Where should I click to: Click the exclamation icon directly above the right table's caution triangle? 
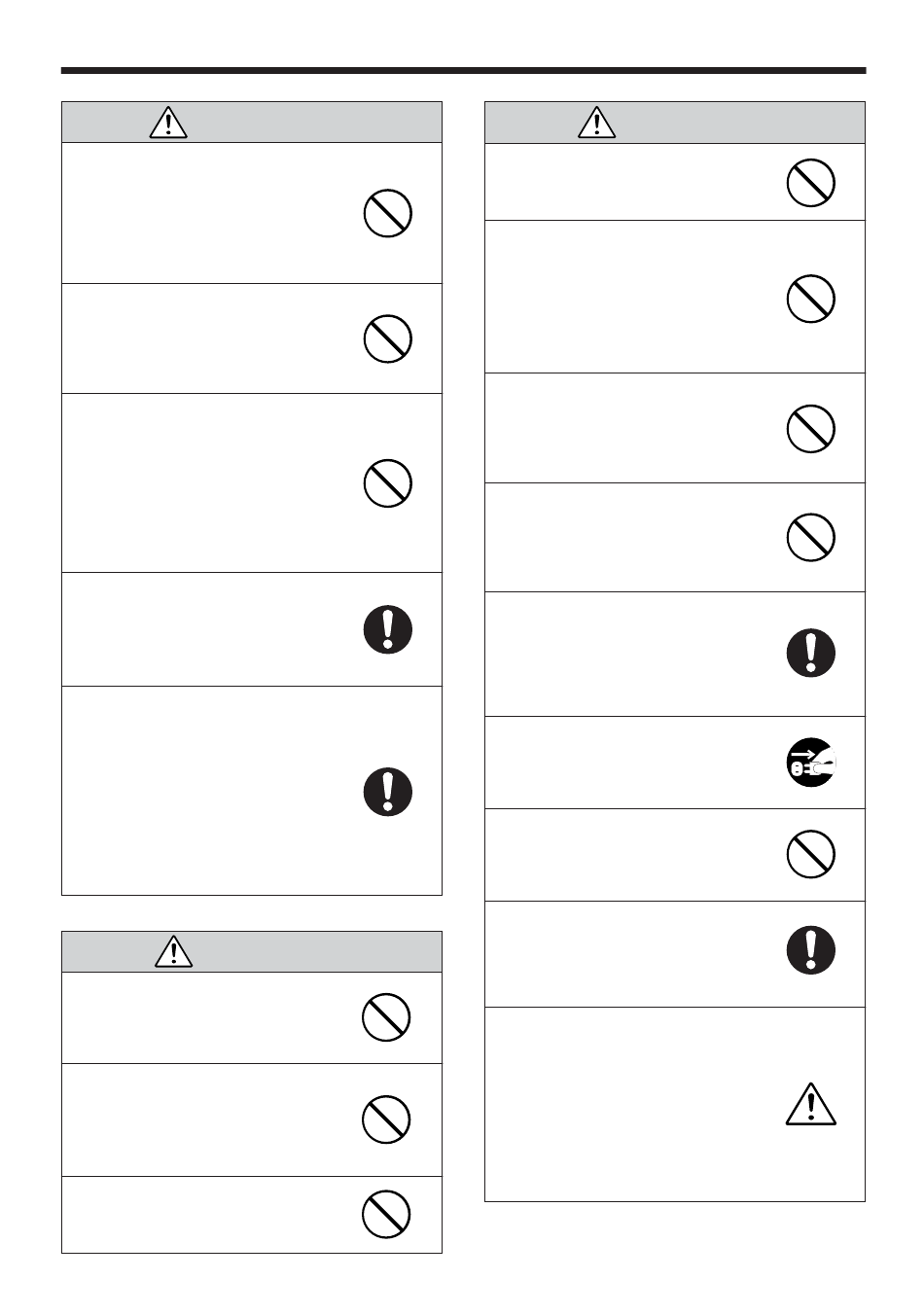tap(811, 950)
